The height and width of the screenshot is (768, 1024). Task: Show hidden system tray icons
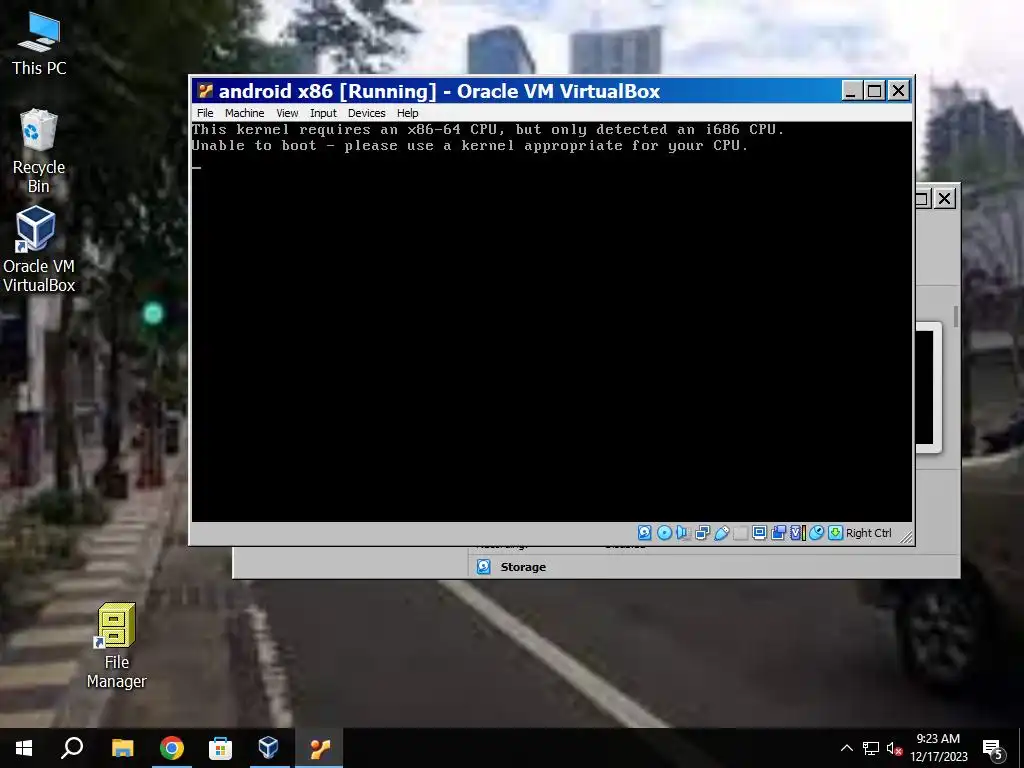point(846,748)
